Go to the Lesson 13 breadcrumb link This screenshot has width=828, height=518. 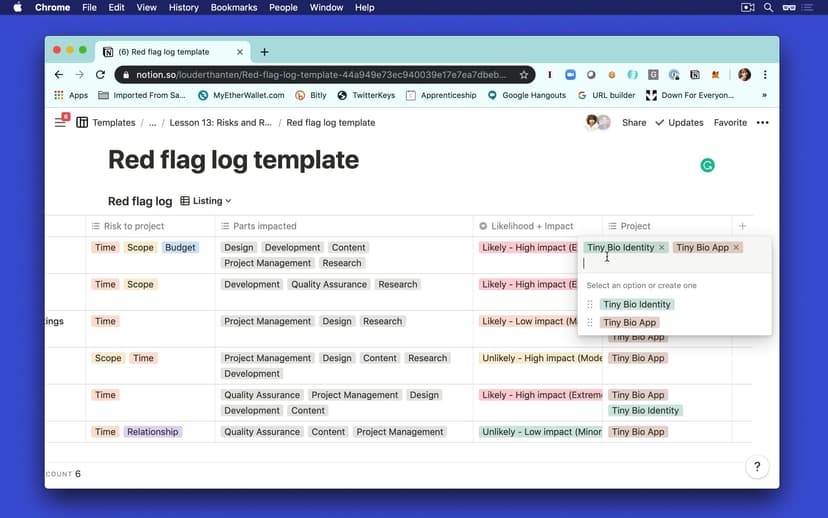coord(220,123)
